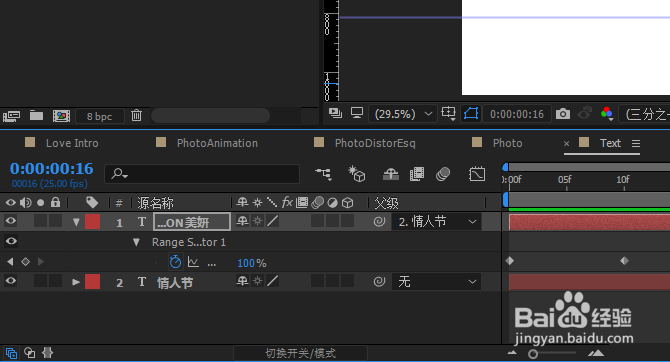This screenshot has width=670, height=362.
Task: Hide layer 1 ...ON美妍 with eye icon
Action: tap(11, 221)
